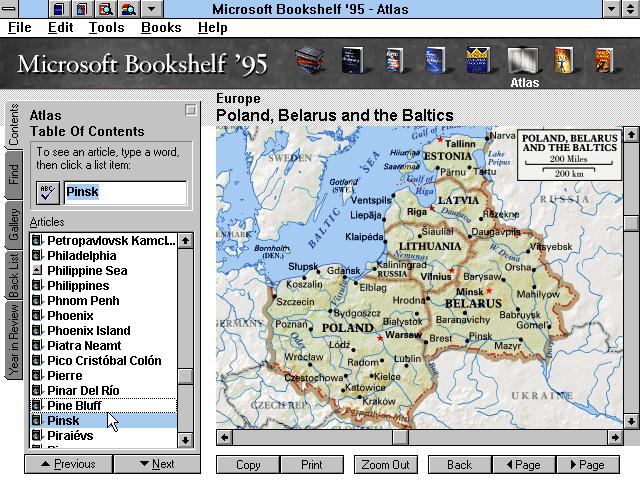Click the second QuickShelf book icon with colored cover
This screenshot has width=640, height=480.
82,9
